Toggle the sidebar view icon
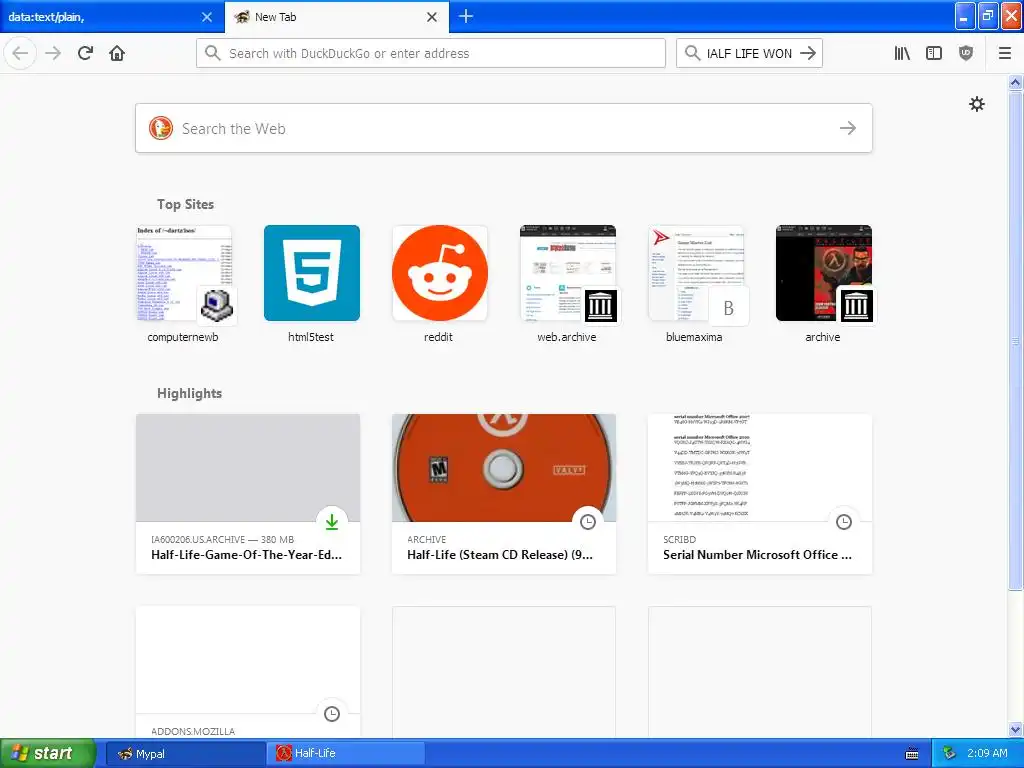The image size is (1024, 768). (934, 53)
